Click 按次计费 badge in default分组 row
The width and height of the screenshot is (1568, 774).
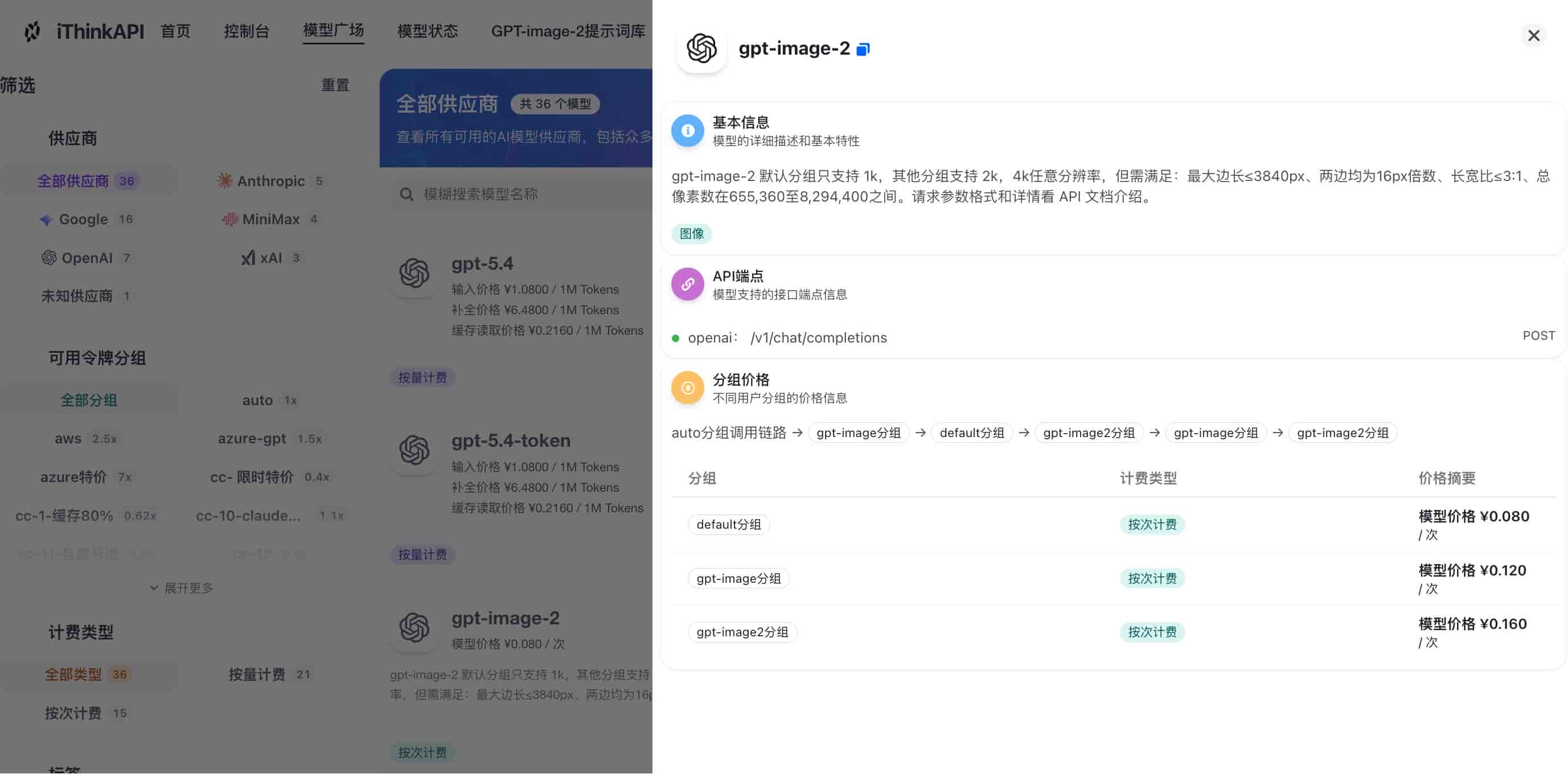coord(1152,525)
